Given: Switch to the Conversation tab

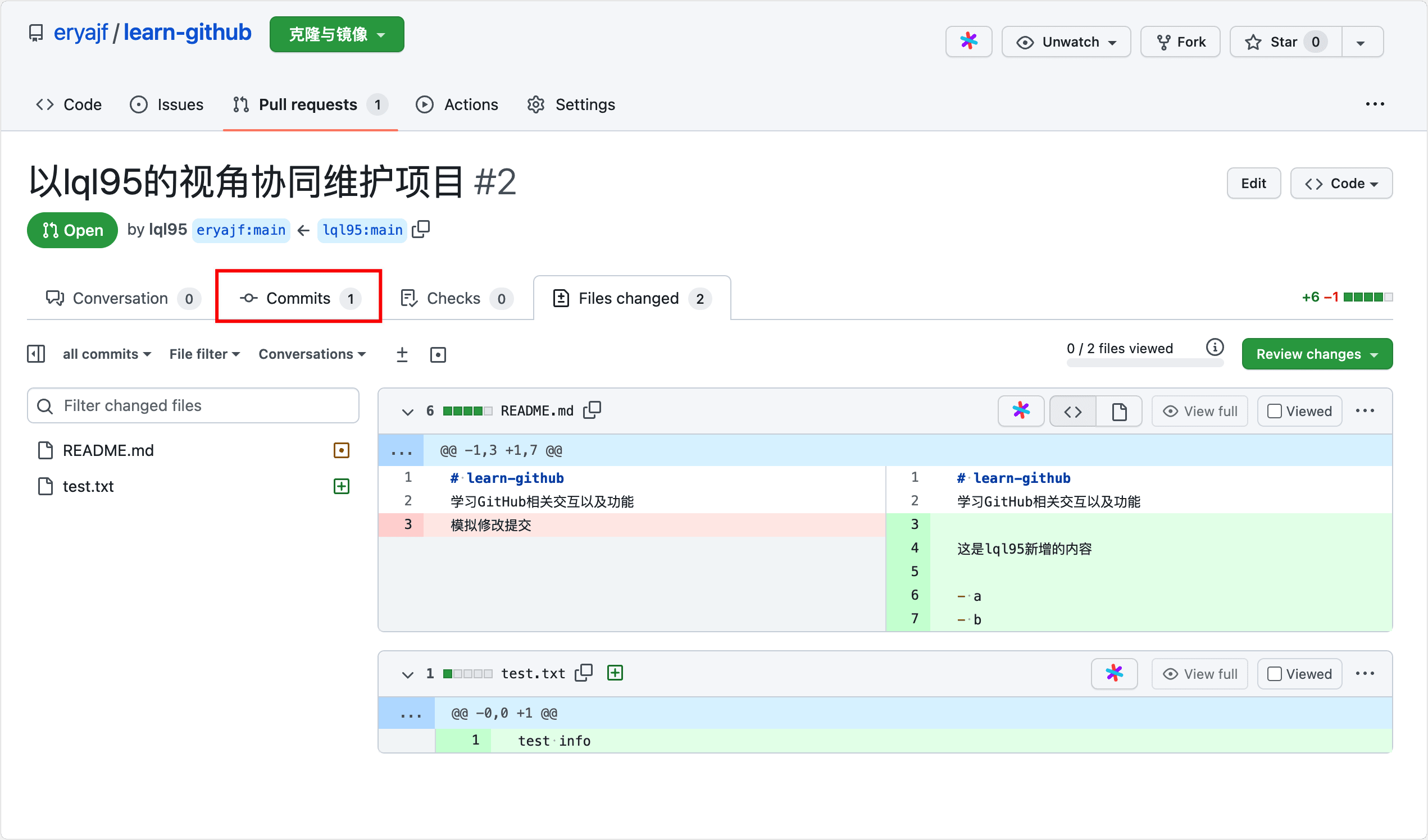Looking at the screenshot, I should [x=122, y=298].
